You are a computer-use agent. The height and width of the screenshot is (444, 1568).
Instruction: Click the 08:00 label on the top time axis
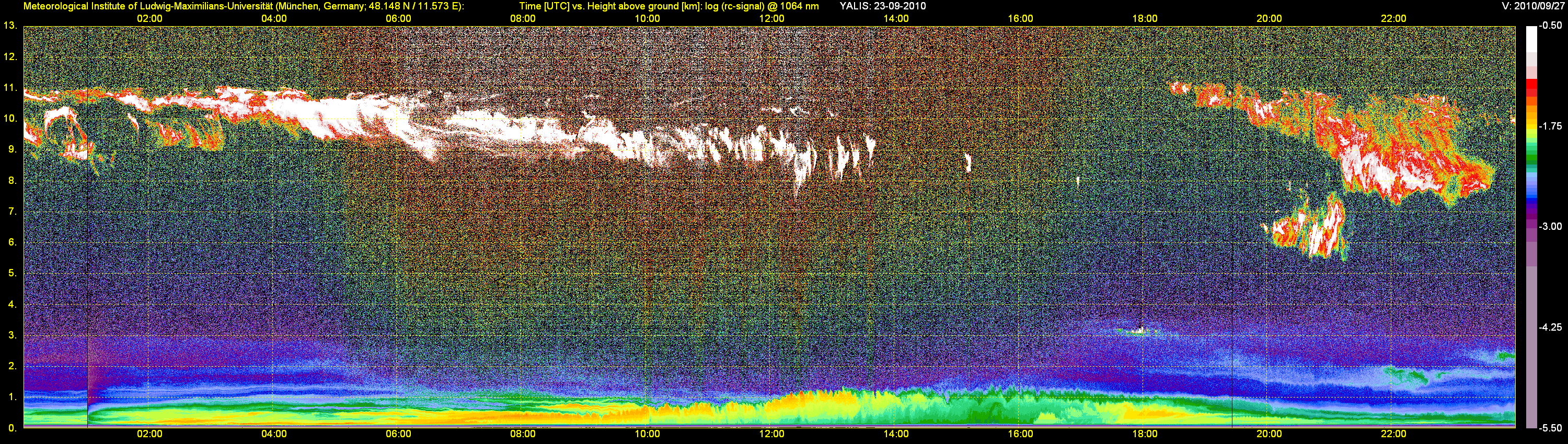[523, 18]
